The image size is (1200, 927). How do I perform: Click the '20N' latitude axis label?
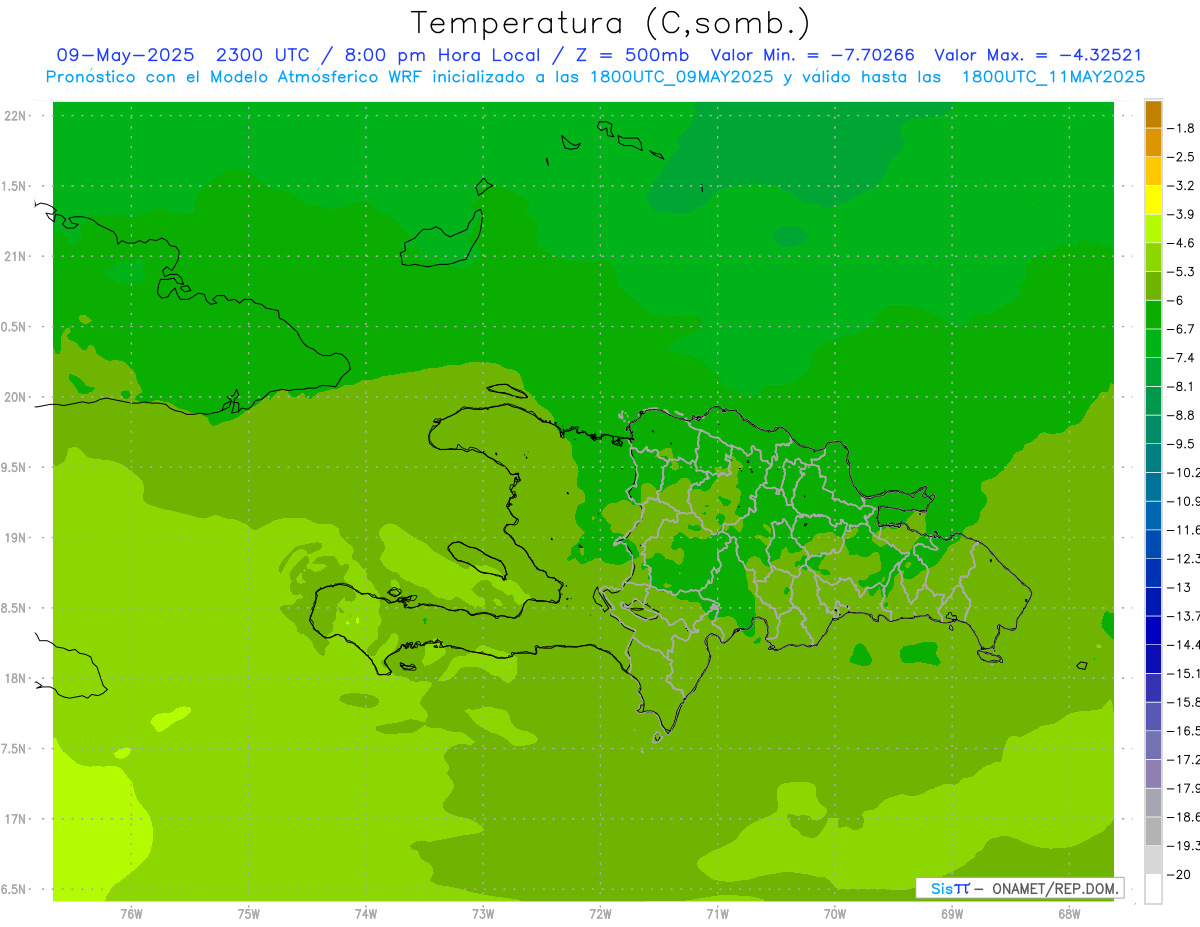[16, 397]
